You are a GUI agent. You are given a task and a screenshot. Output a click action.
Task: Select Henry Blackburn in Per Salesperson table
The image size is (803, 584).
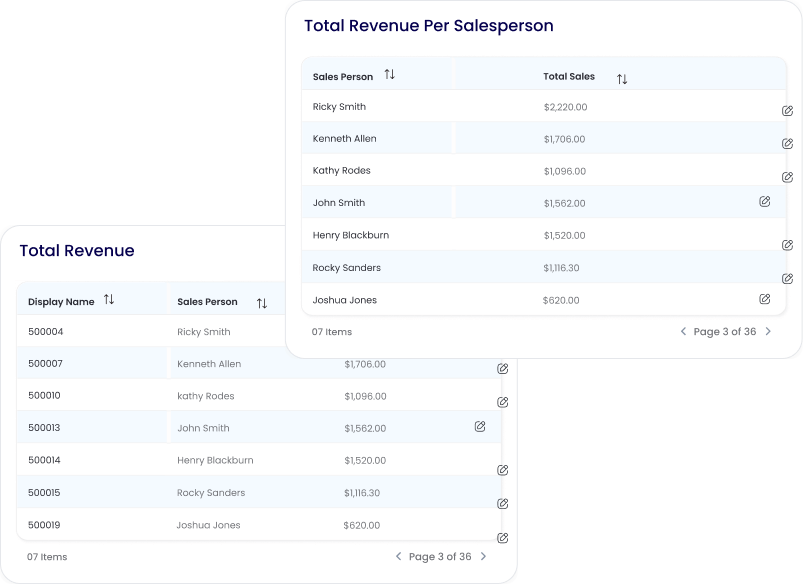coord(351,235)
